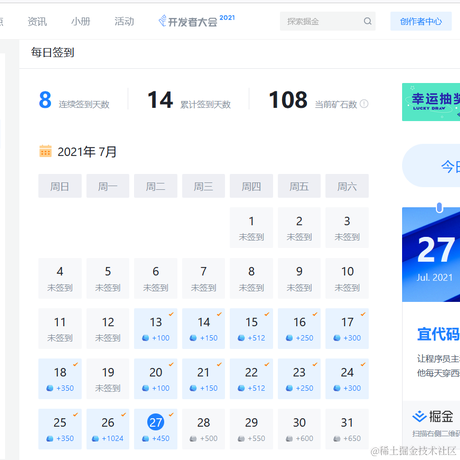The width and height of the screenshot is (460, 460).
Task: Select day 7 未签到 cell
Action: pyautogui.click(x=203, y=278)
